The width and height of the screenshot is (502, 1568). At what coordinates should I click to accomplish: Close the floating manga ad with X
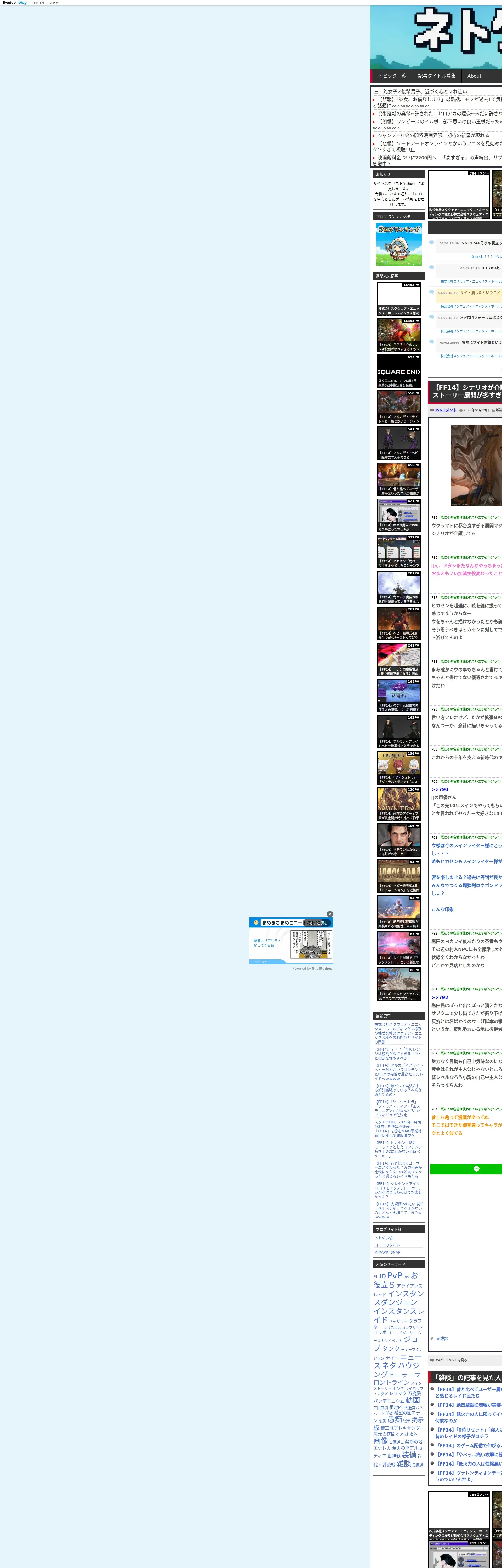click(330, 914)
